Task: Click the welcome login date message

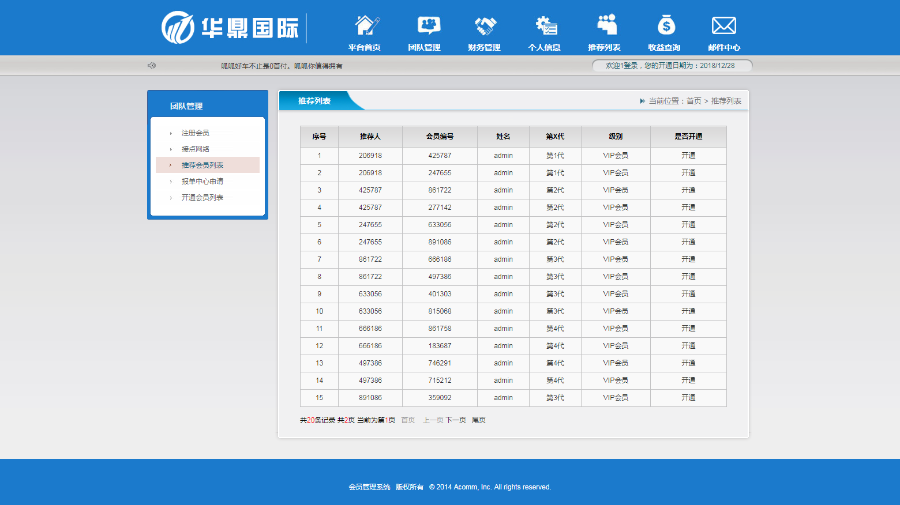Action: (670, 65)
